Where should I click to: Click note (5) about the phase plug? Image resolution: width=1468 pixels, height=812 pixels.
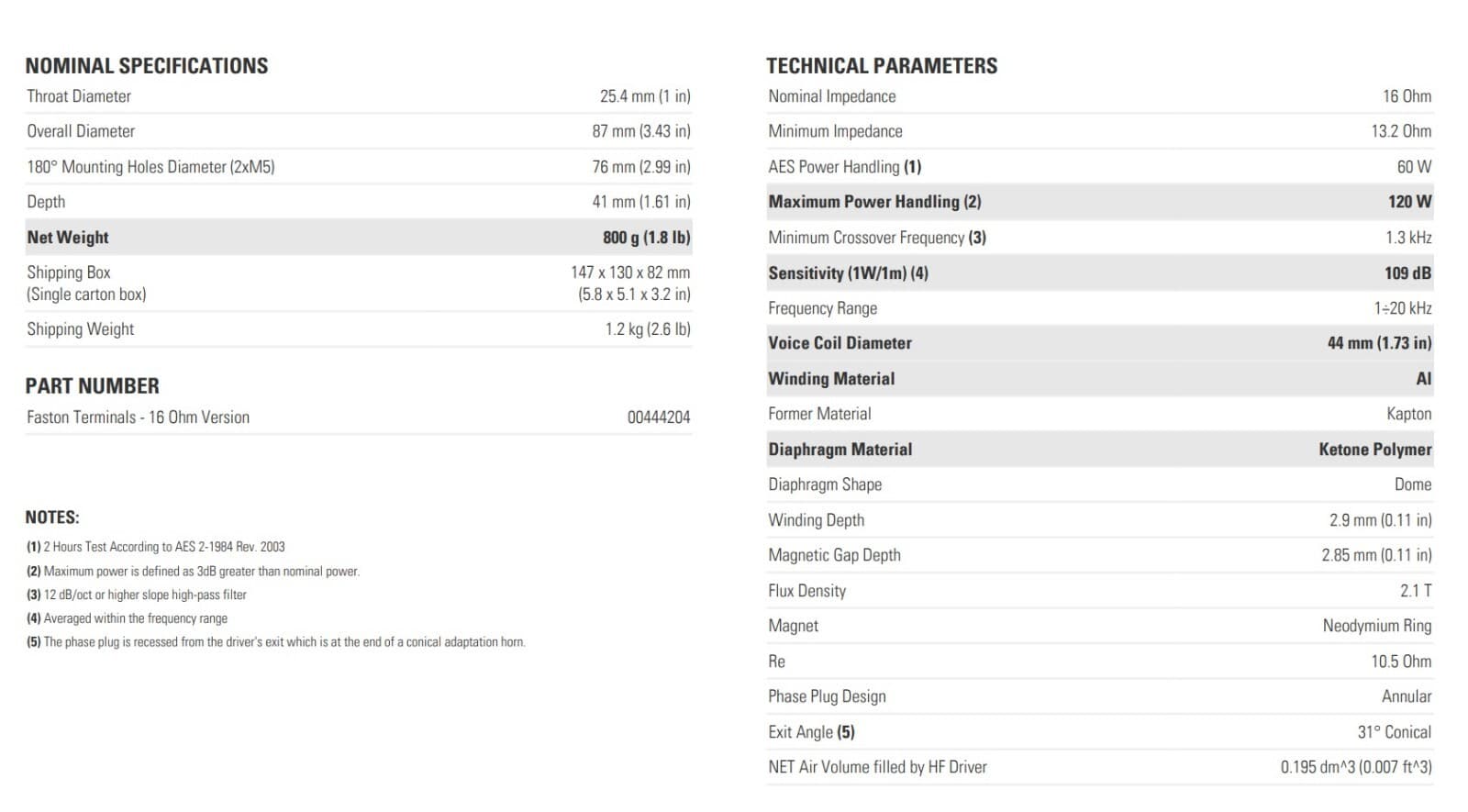click(x=275, y=642)
